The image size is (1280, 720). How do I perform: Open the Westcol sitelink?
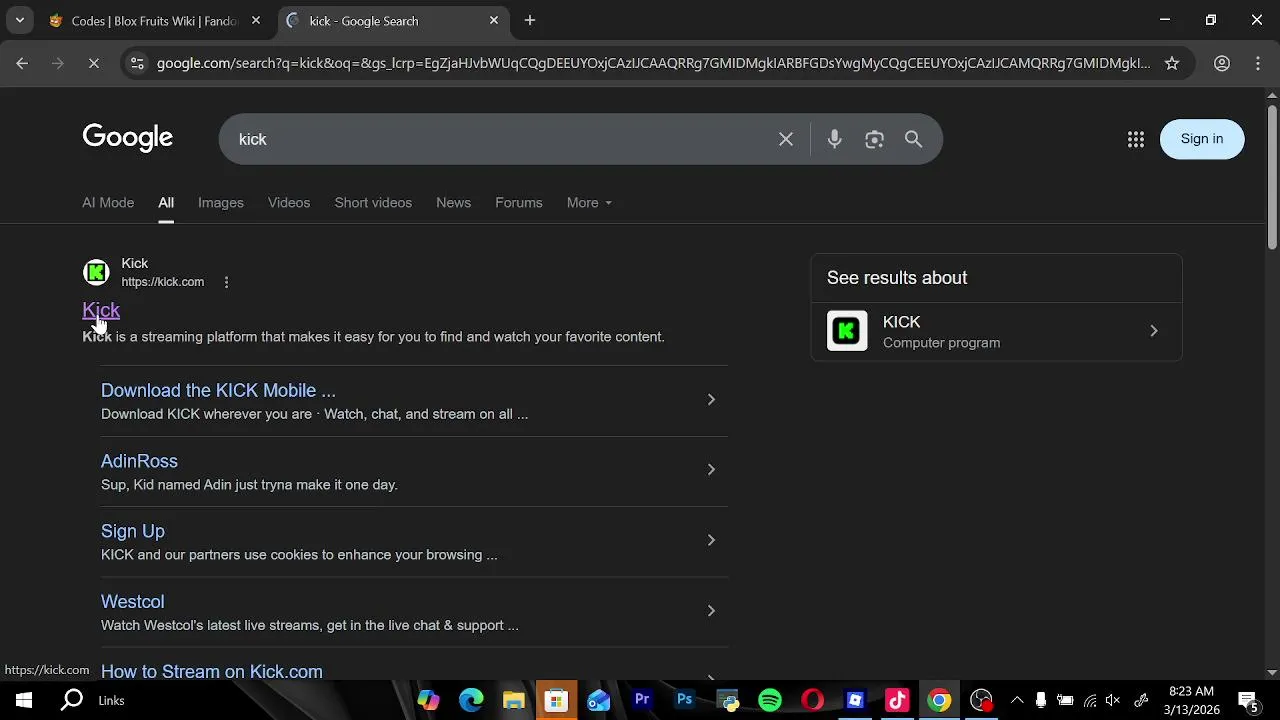point(132,601)
